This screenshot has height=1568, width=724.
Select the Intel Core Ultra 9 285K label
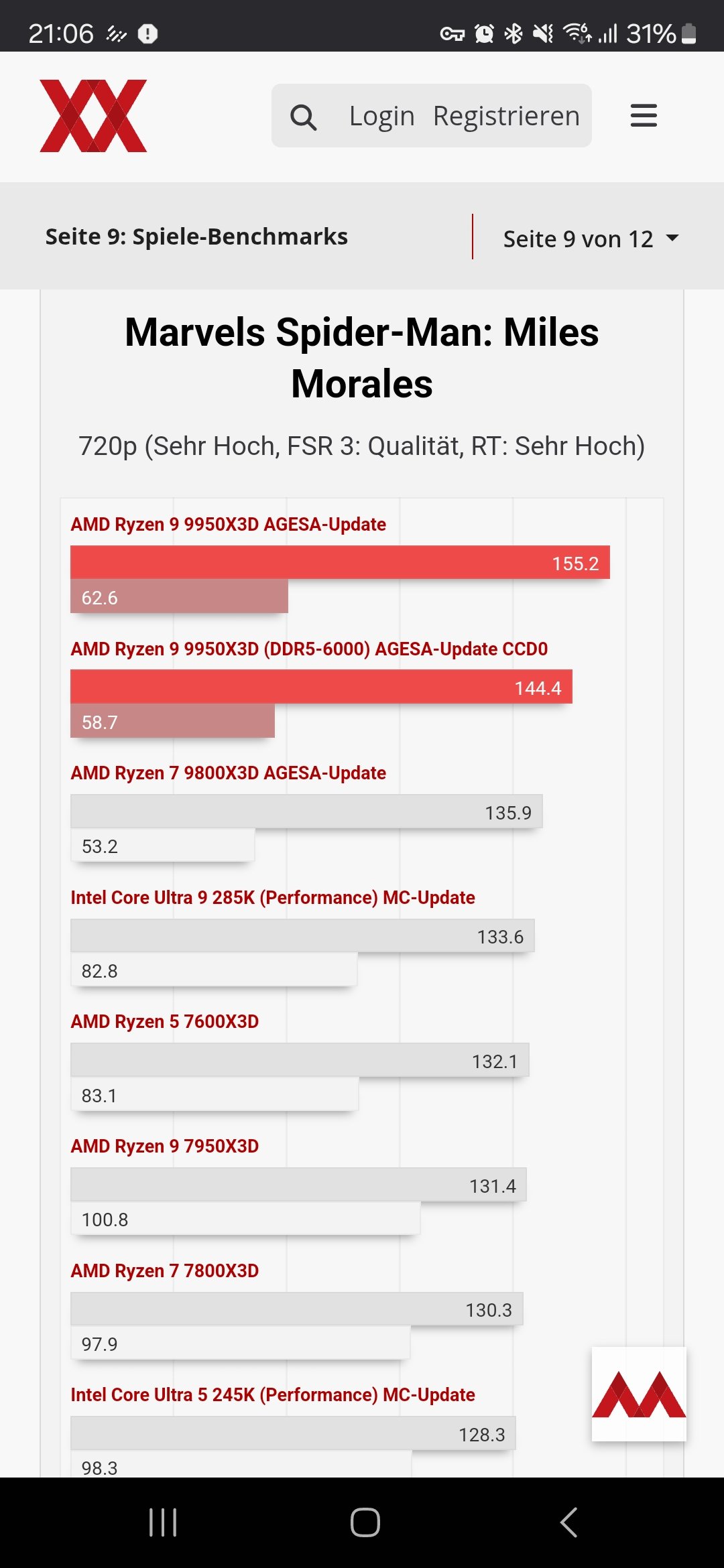pyautogui.click(x=273, y=897)
